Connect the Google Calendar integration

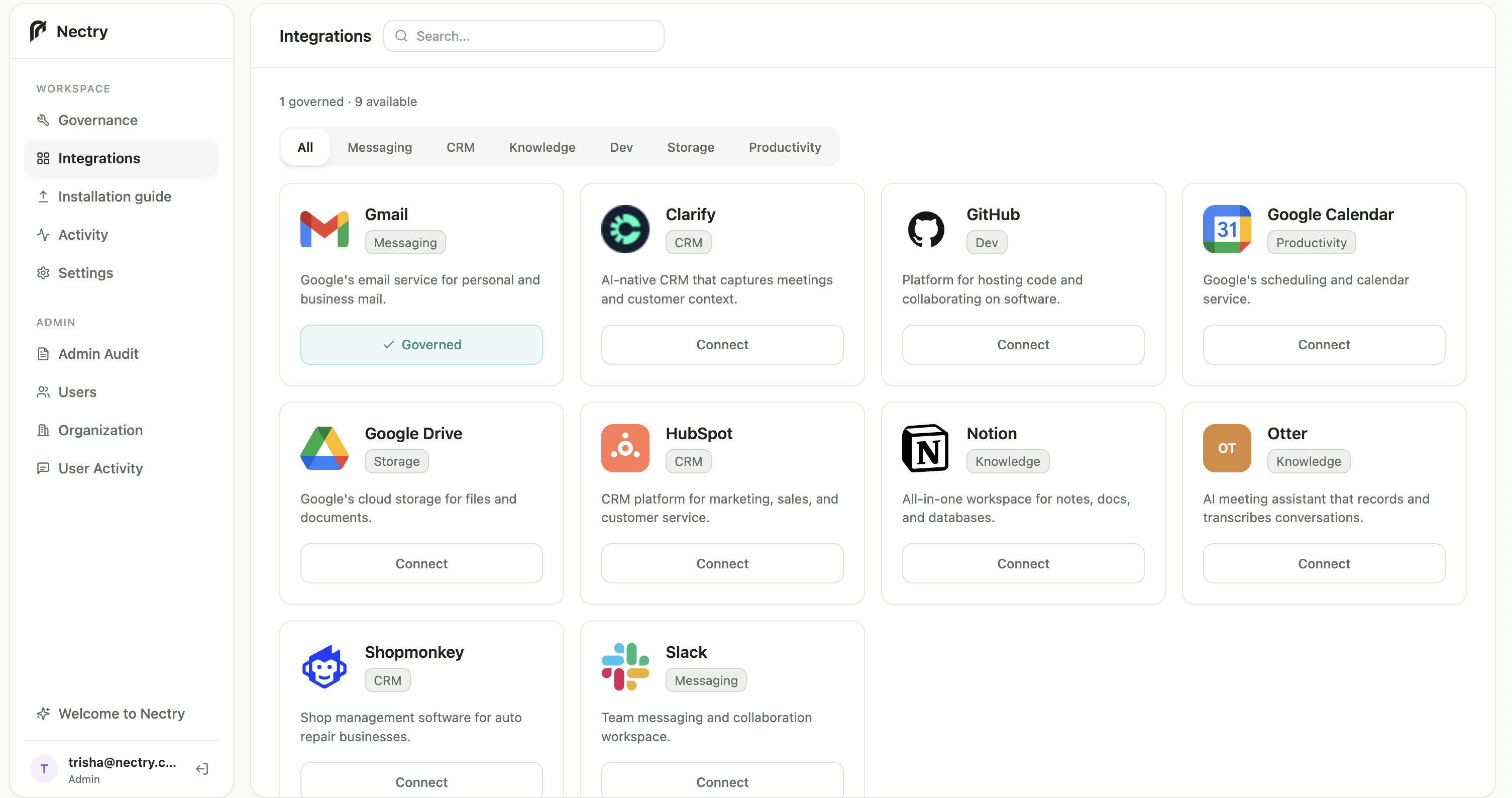tap(1324, 344)
